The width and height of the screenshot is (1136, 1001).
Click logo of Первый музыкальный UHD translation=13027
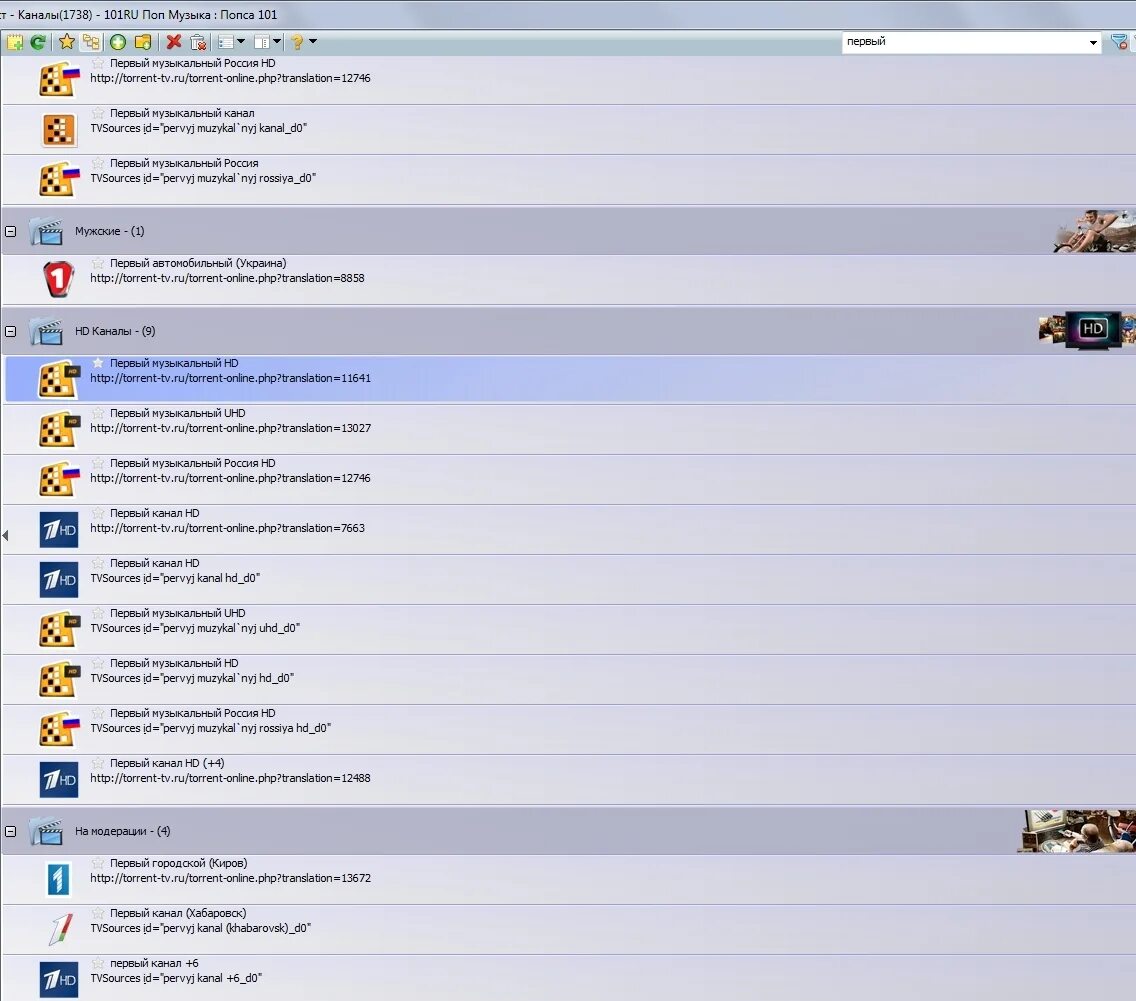(59, 430)
